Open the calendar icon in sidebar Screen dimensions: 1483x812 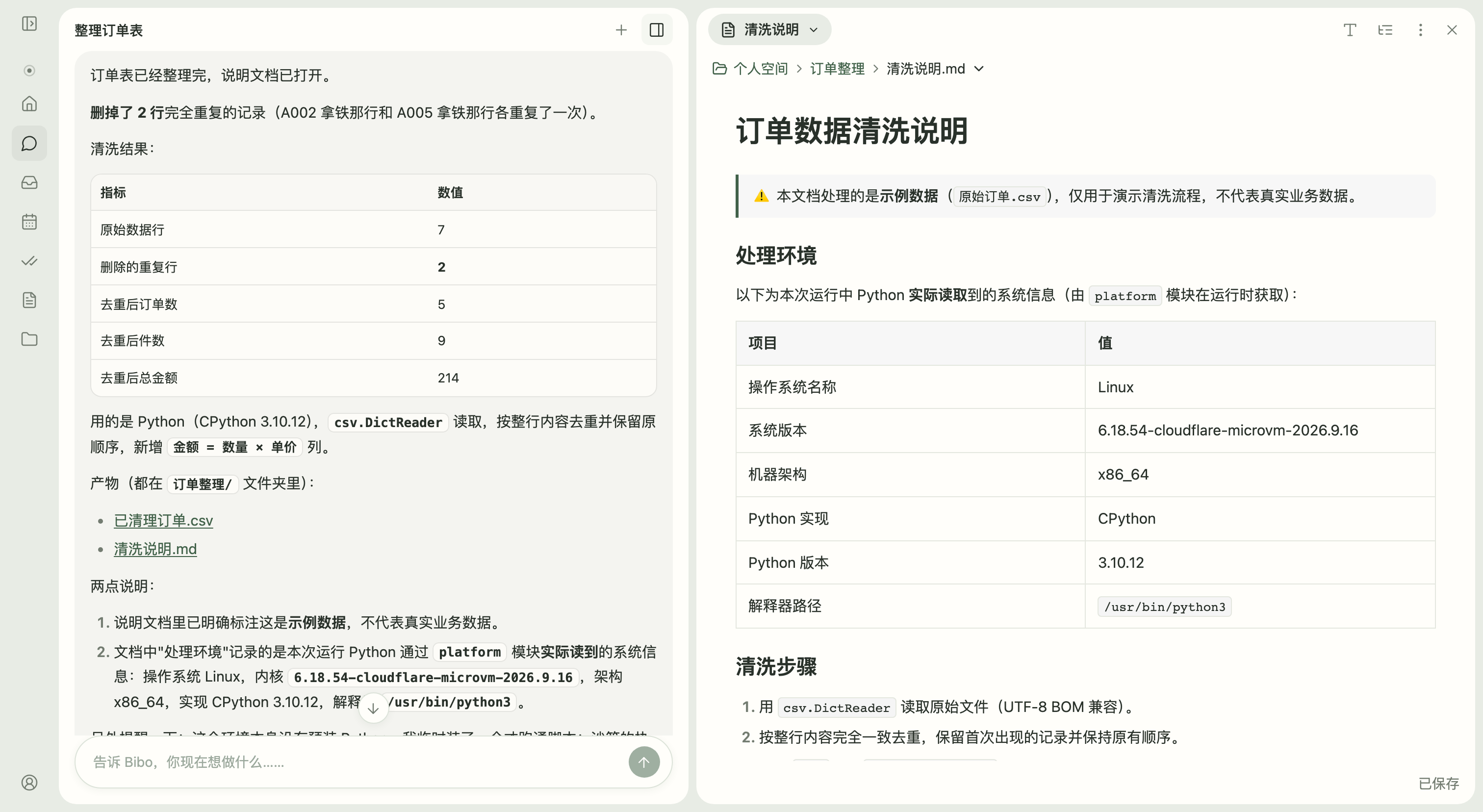(x=29, y=222)
